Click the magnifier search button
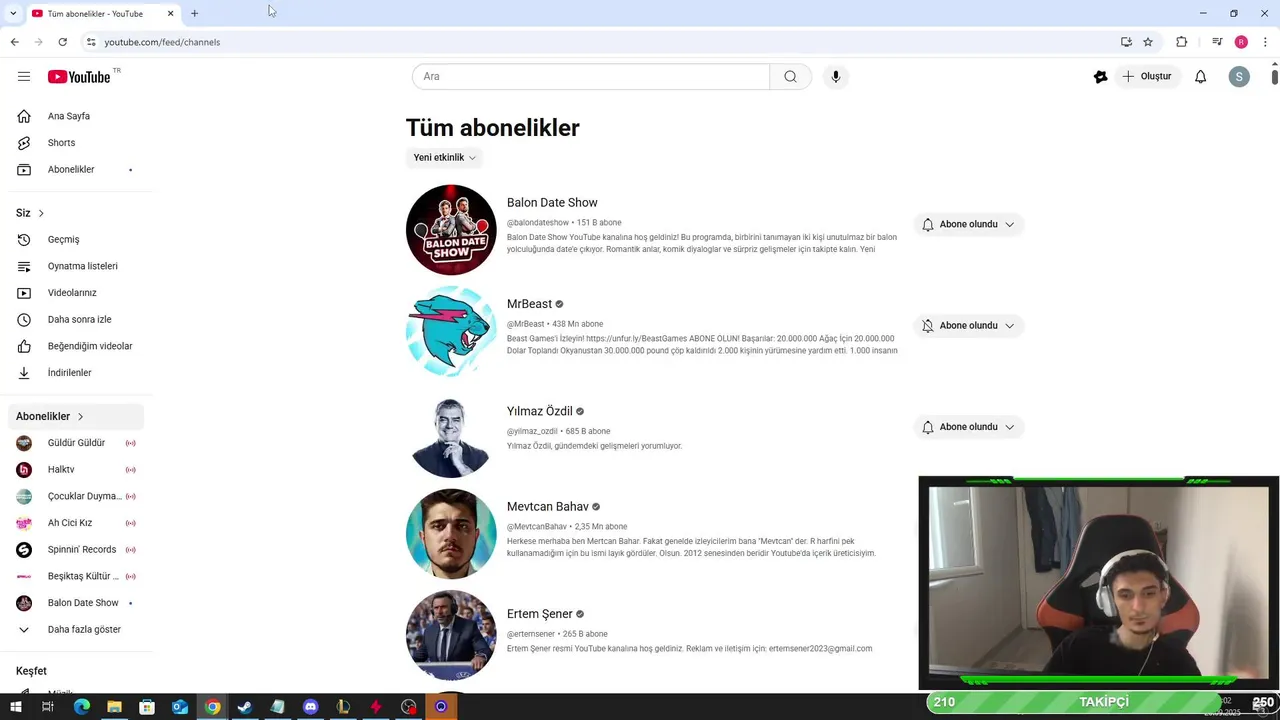The height and width of the screenshot is (720, 1280). [790, 77]
